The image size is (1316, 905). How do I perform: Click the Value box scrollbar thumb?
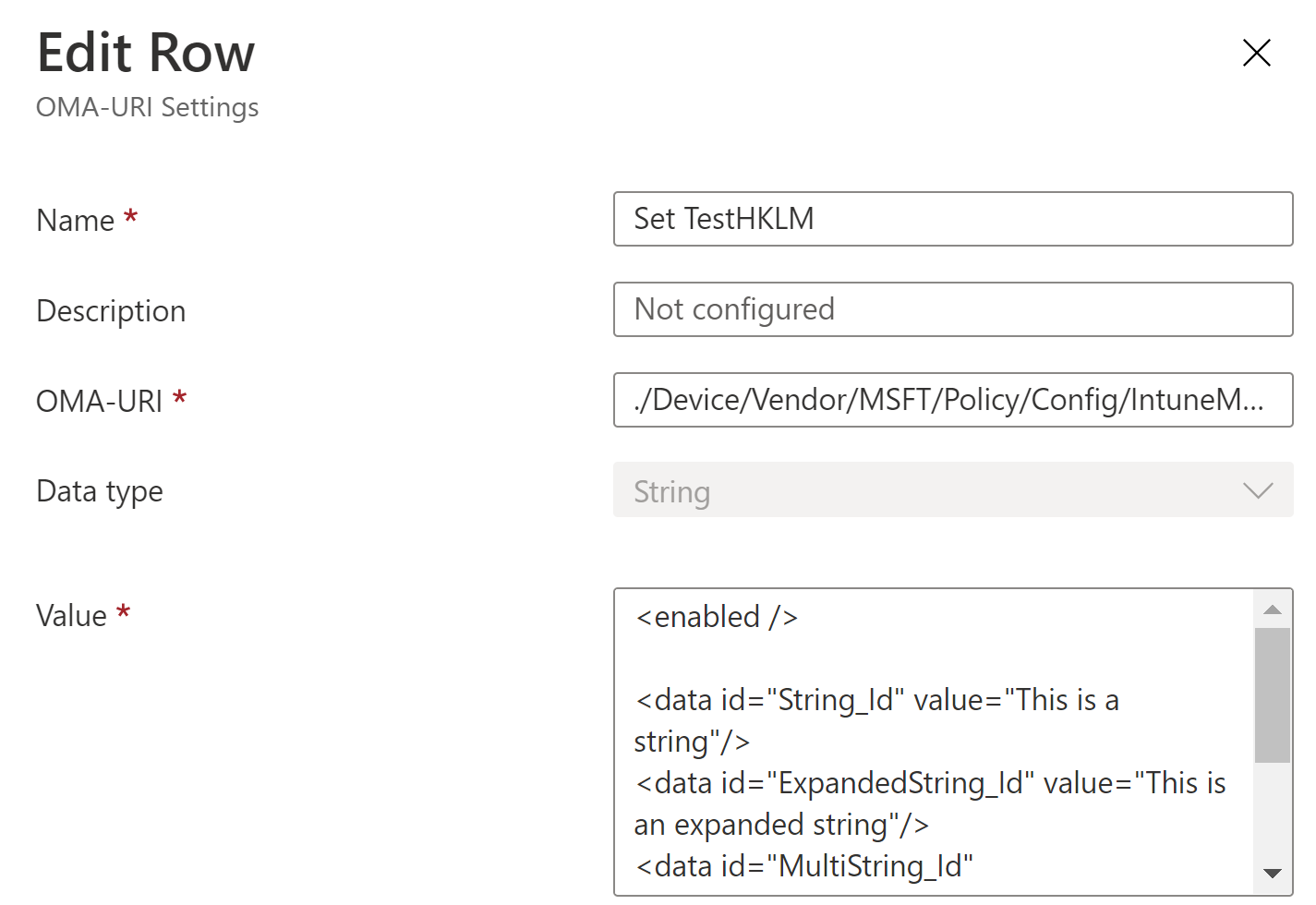coord(1272,694)
